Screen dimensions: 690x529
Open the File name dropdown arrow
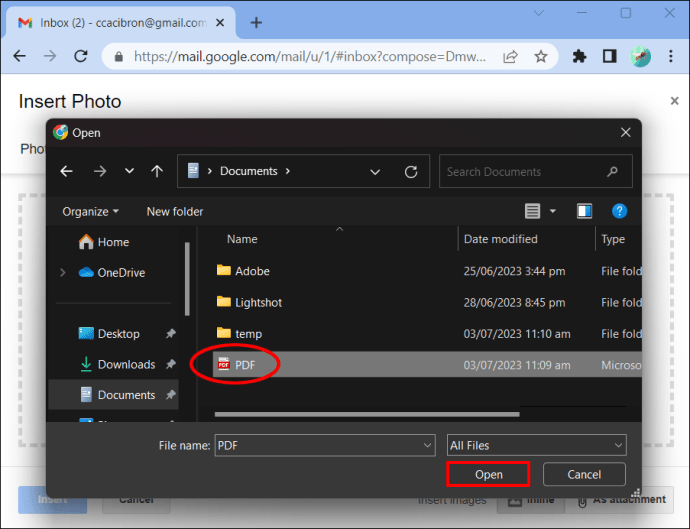pyautogui.click(x=427, y=445)
